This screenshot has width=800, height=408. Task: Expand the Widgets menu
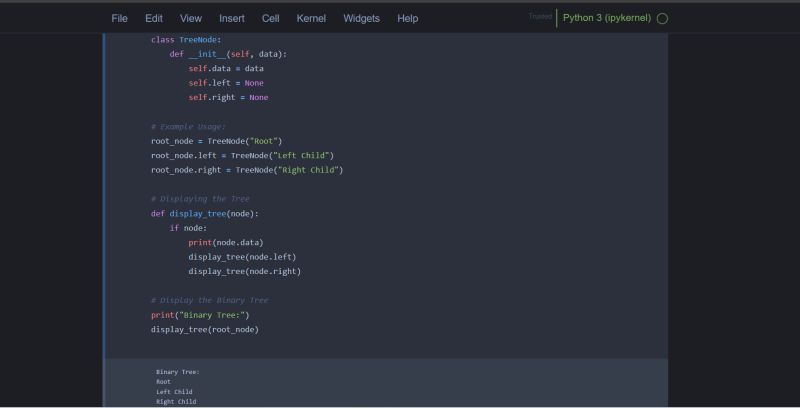361,18
